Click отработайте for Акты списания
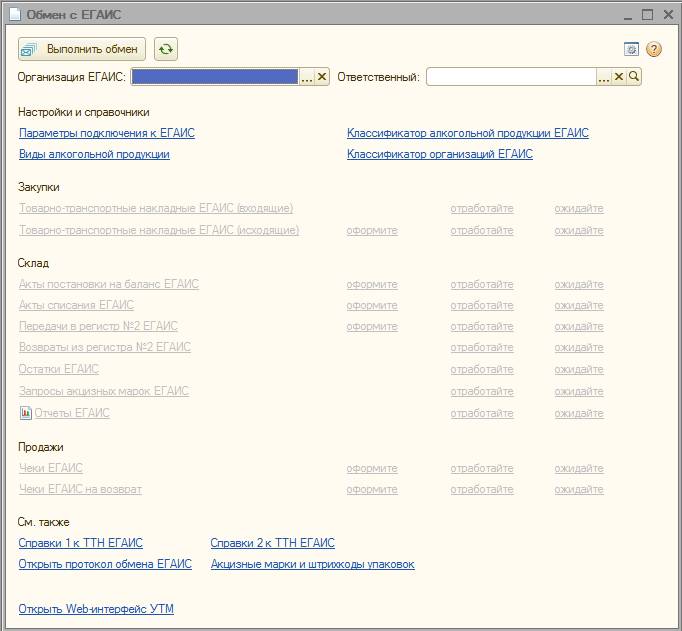The image size is (682, 631). pos(482,306)
